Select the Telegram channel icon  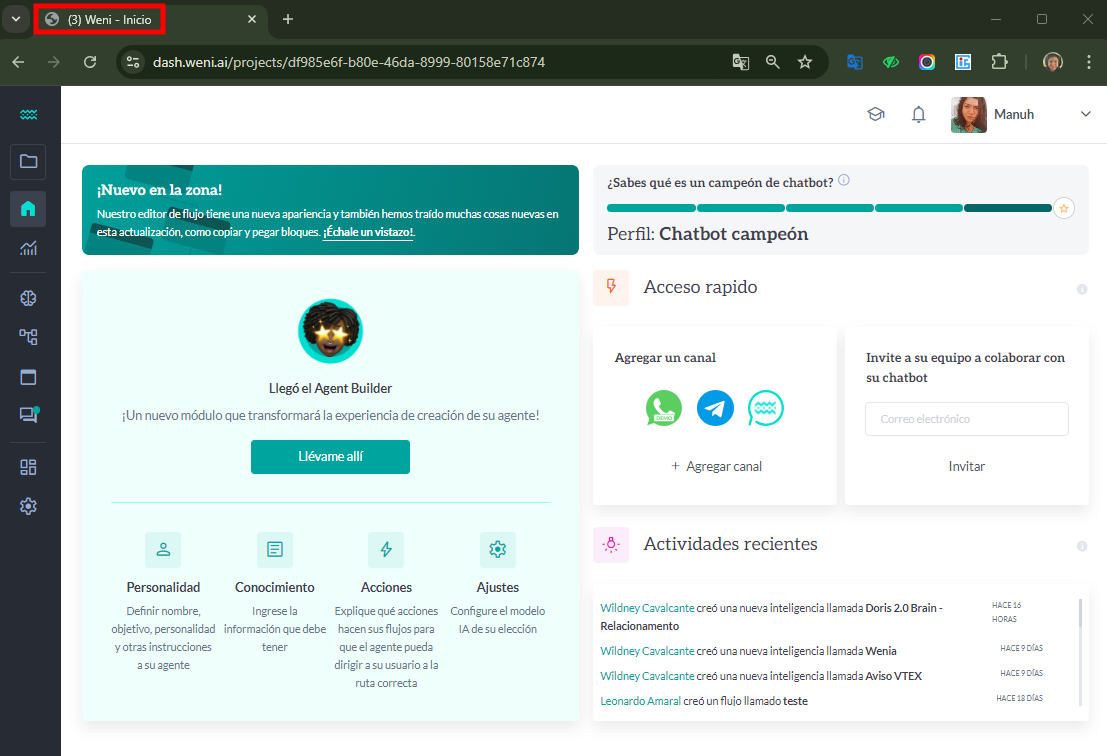point(714,408)
